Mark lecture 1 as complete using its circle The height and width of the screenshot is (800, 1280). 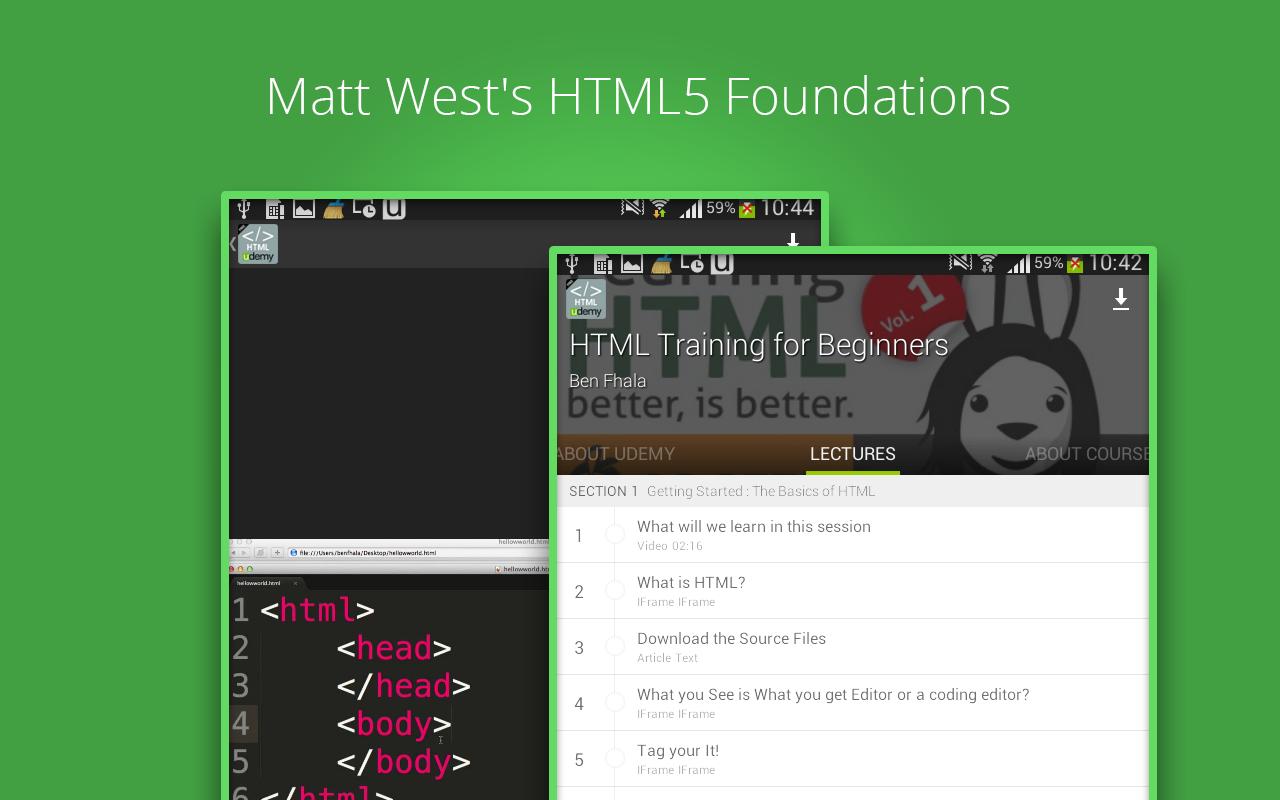617,534
